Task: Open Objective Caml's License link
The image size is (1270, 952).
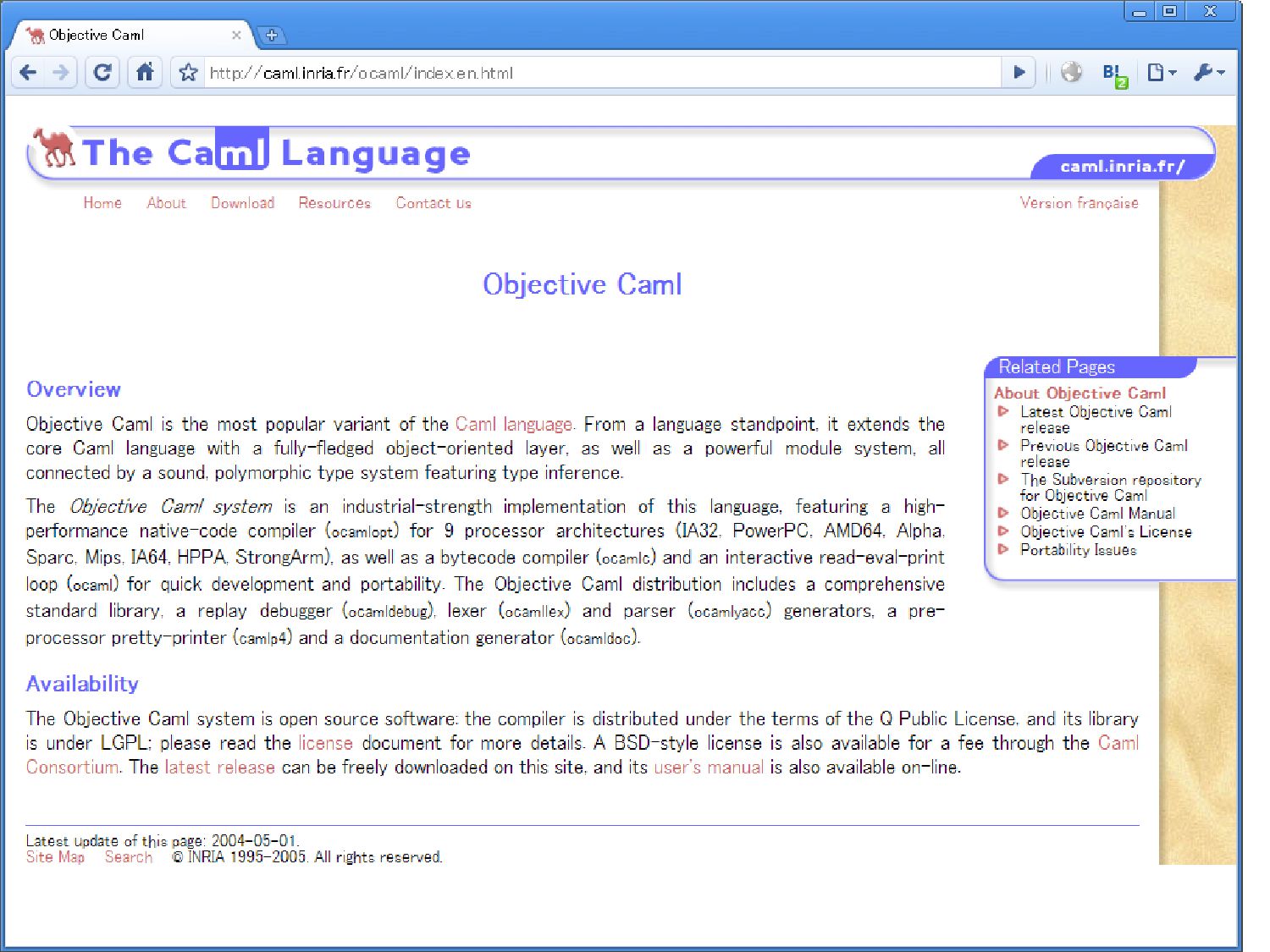Action: click(x=1106, y=532)
